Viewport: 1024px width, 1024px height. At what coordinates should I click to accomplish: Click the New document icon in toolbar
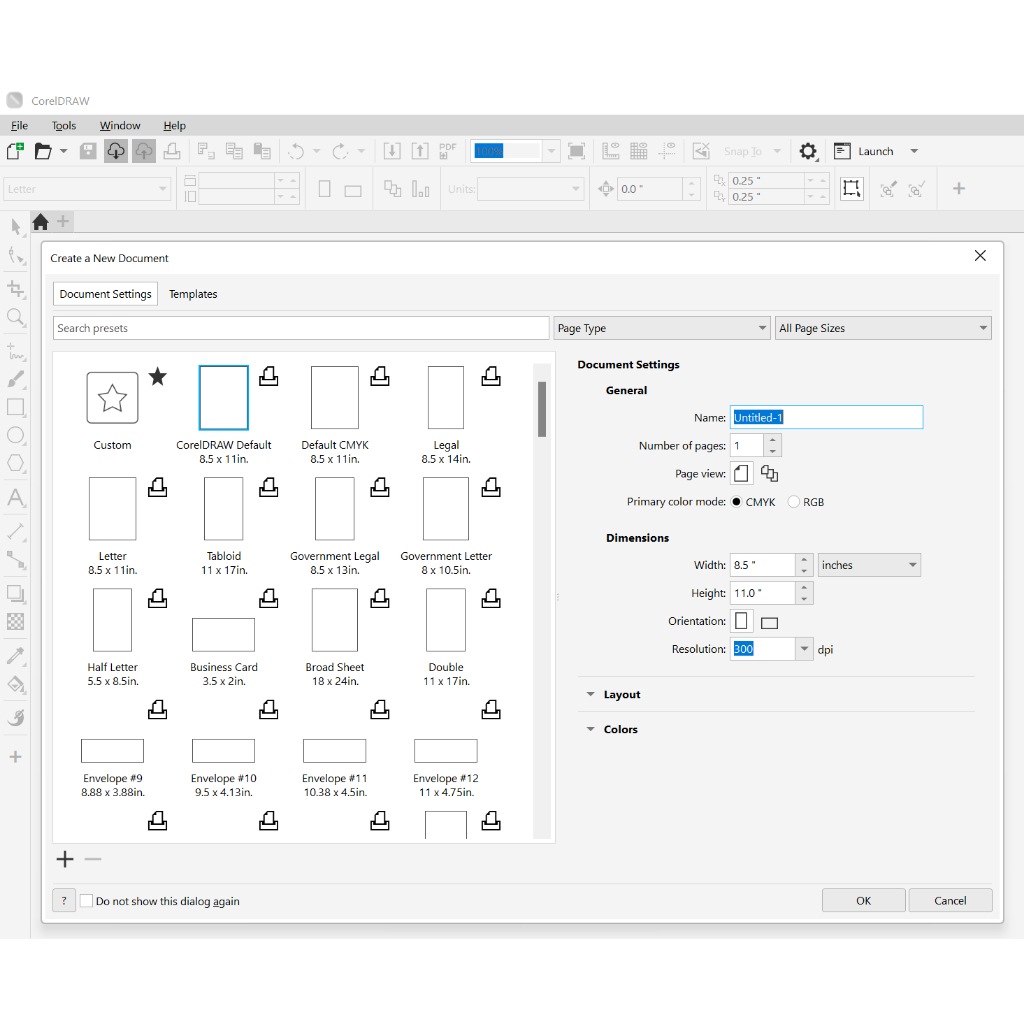tap(15, 151)
